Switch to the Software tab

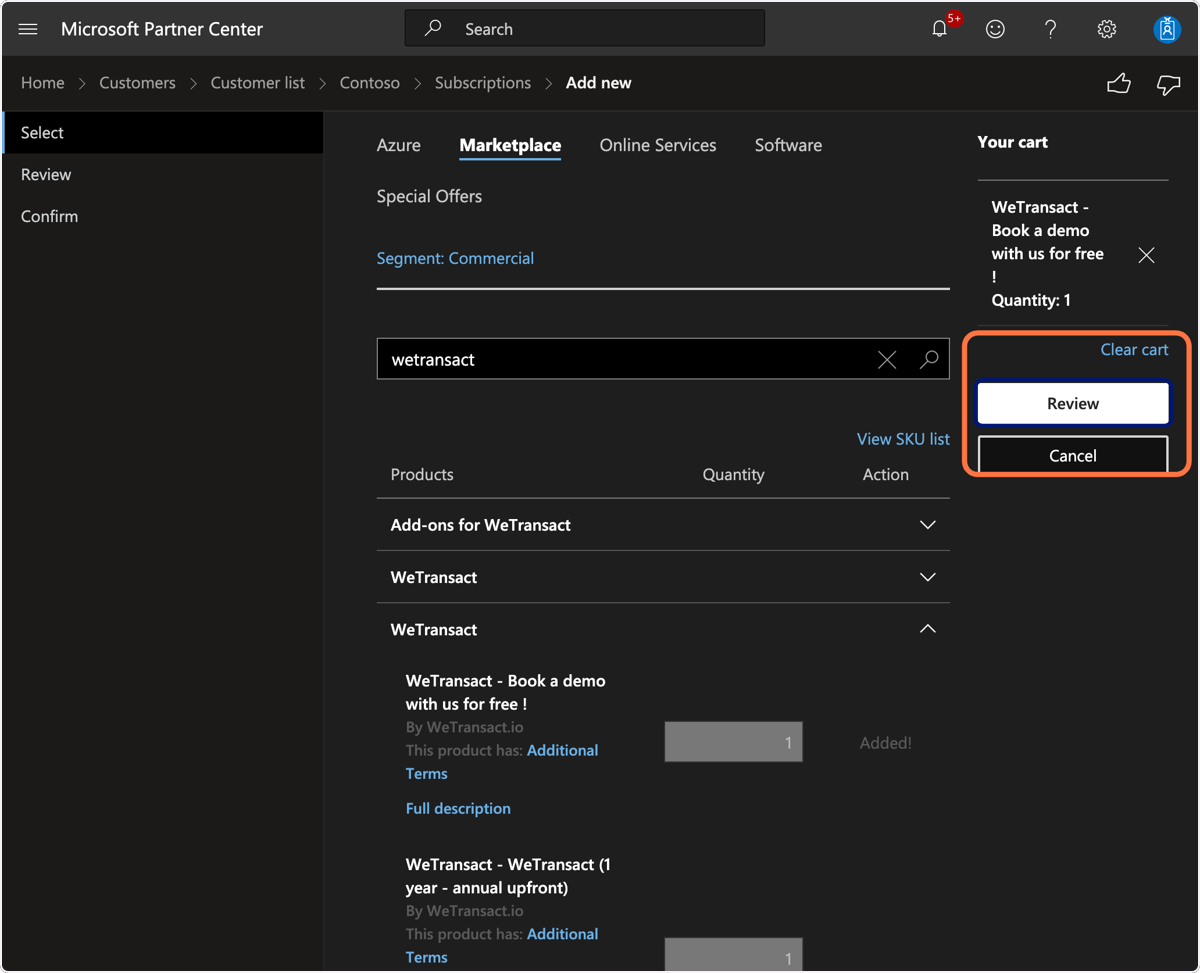(x=788, y=145)
